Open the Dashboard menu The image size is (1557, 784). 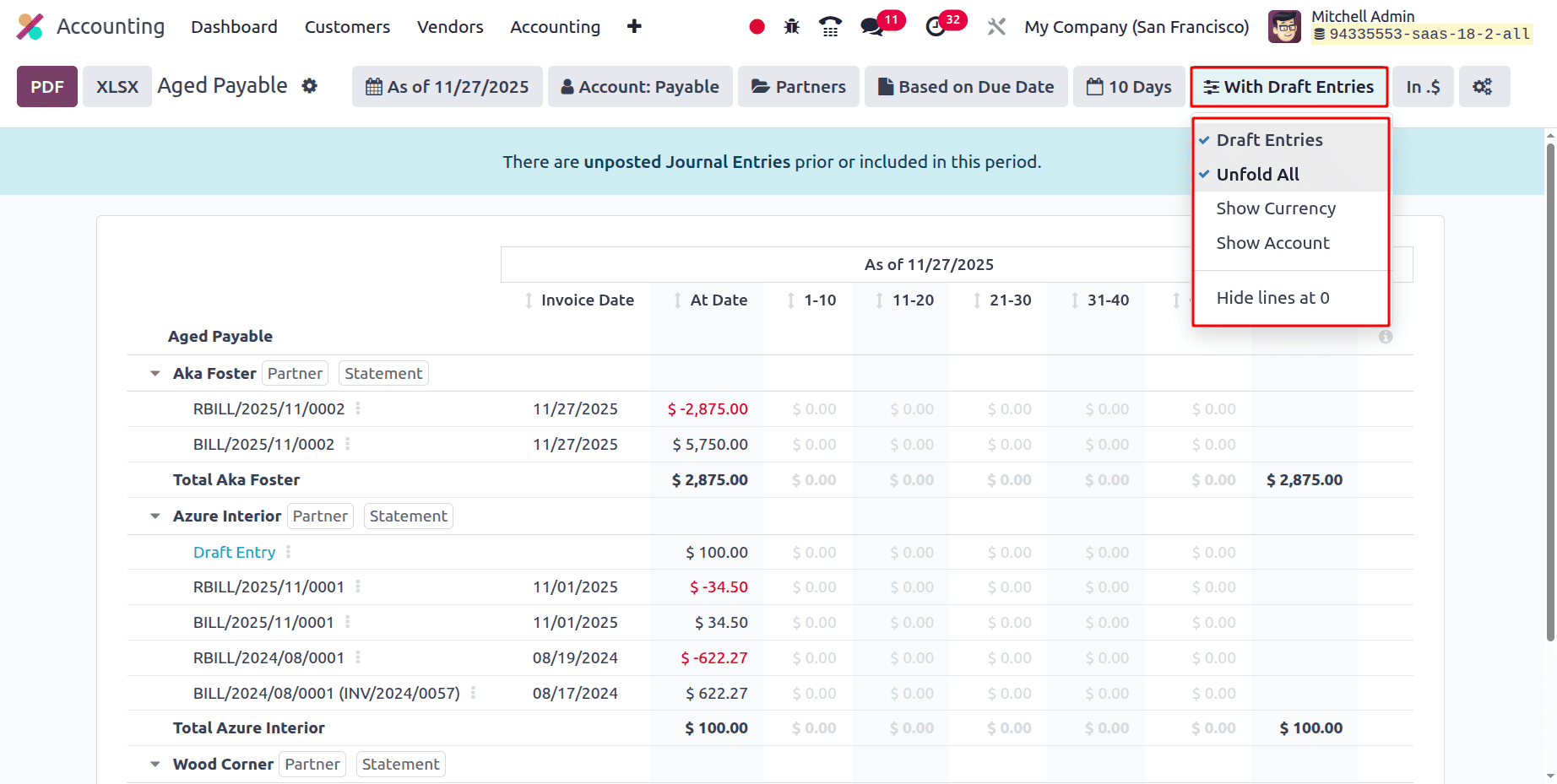click(x=234, y=27)
